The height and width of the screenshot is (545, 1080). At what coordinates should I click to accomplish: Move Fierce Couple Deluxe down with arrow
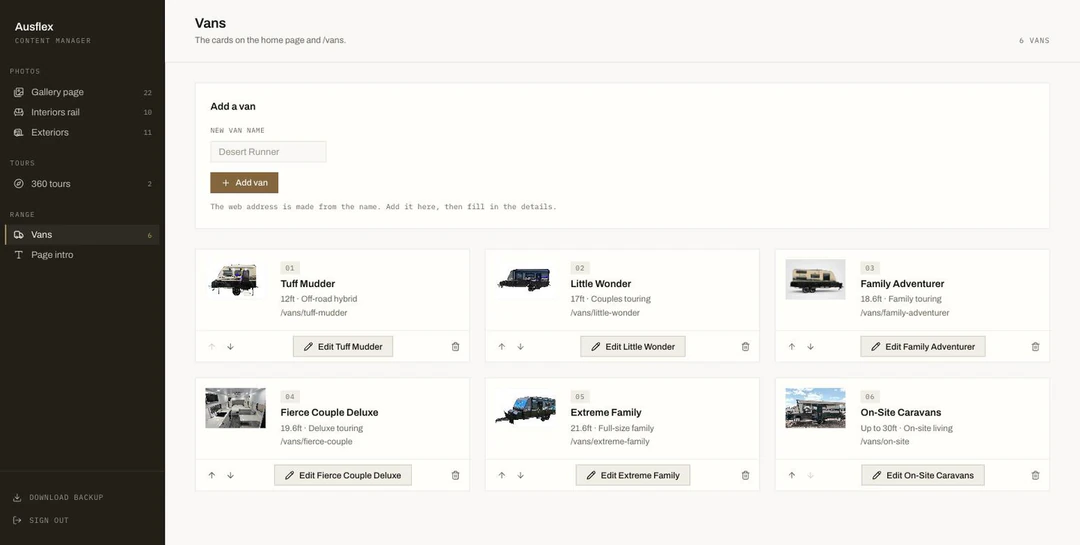[231, 475]
